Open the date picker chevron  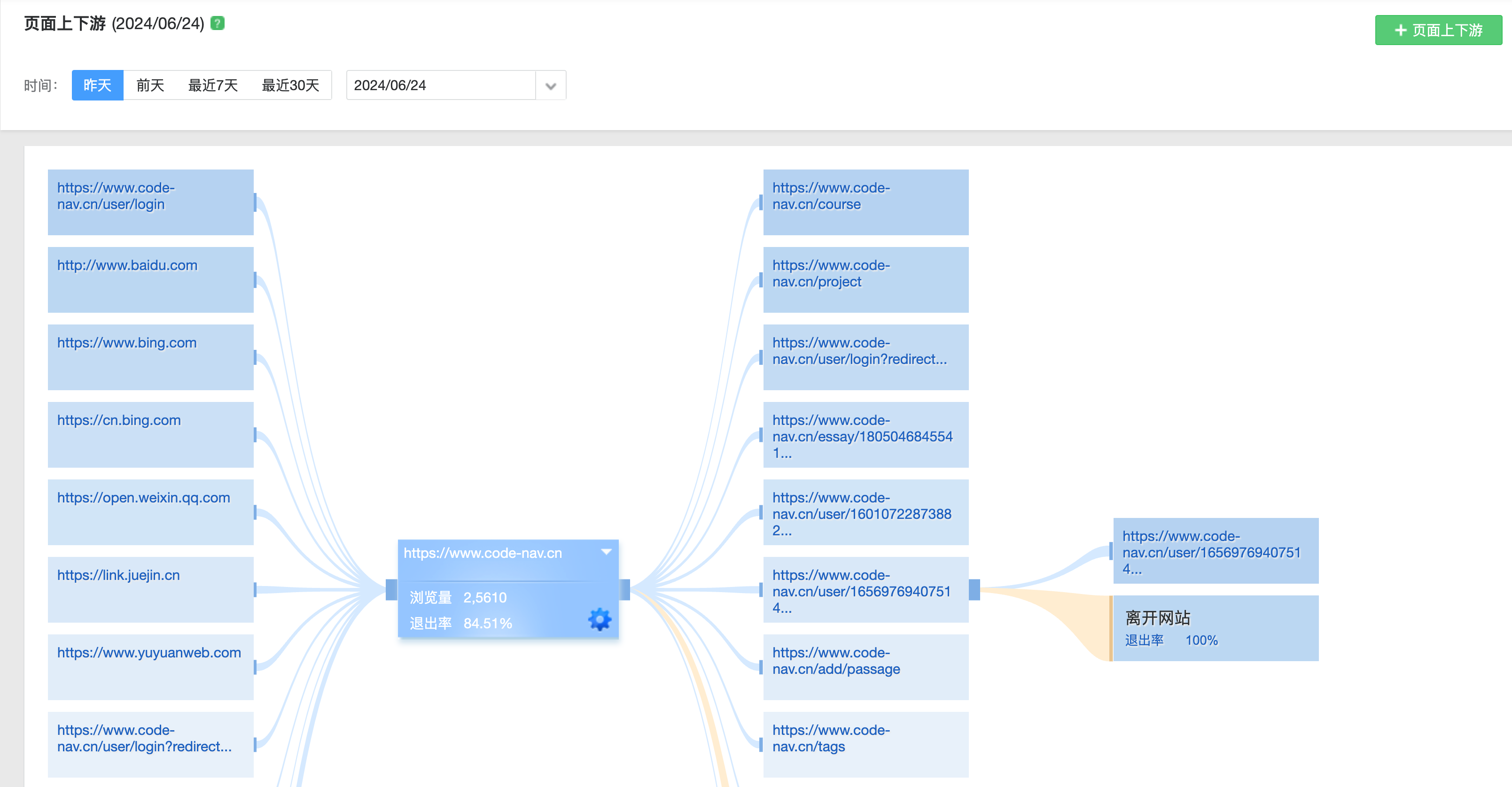click(550, 85)
